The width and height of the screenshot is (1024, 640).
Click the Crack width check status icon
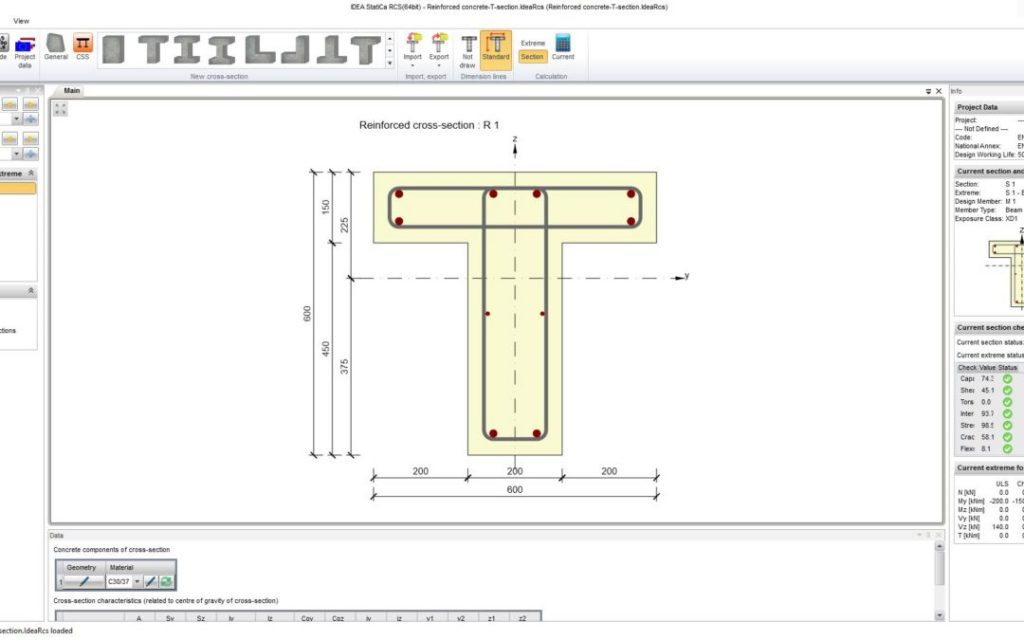click(x=1008, y=438)
